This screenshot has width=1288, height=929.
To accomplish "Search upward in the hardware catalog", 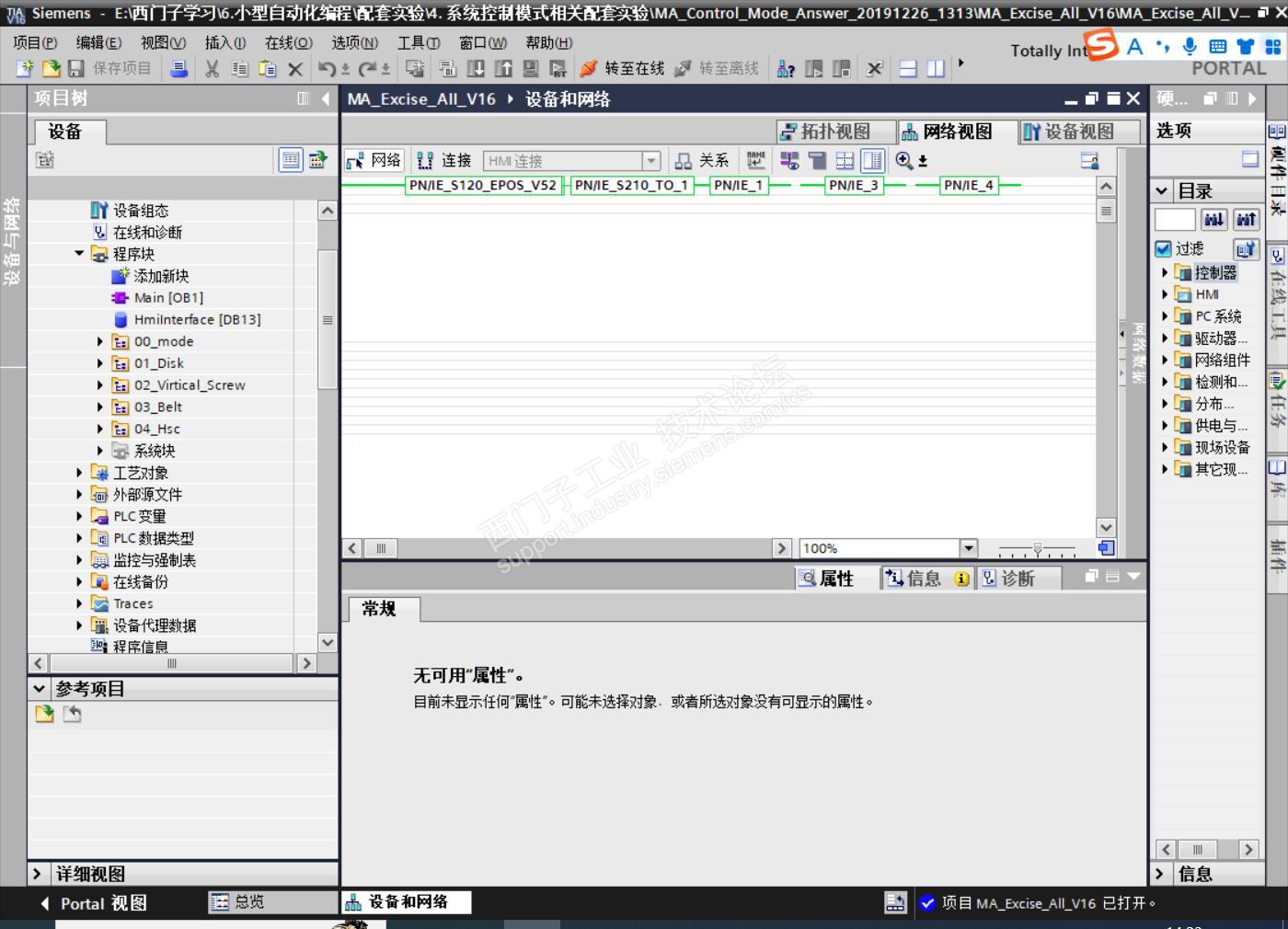I will (x=1246, y=219).
